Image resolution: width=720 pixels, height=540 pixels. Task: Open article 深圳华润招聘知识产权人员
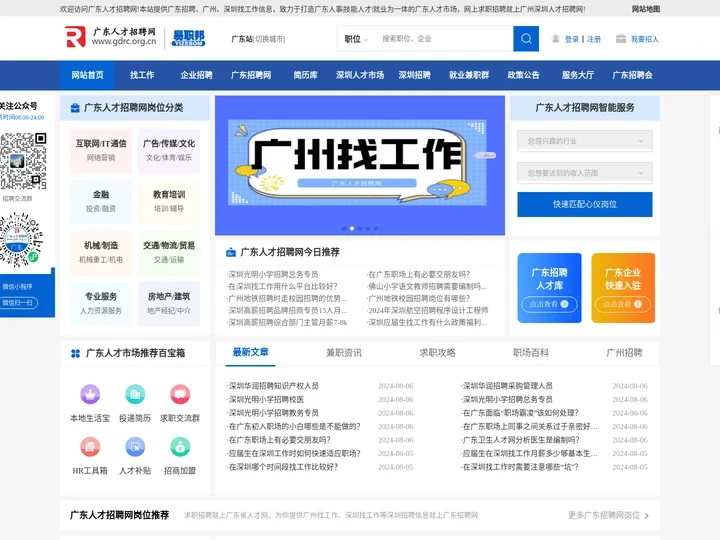click(274, 386)
